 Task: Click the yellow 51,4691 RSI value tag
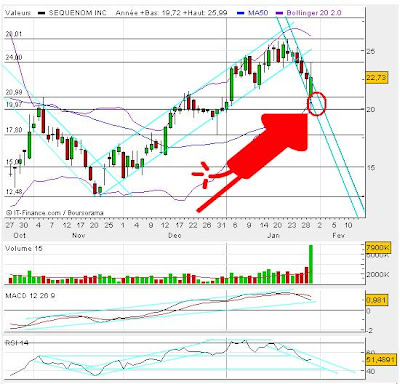coord(380,360)
